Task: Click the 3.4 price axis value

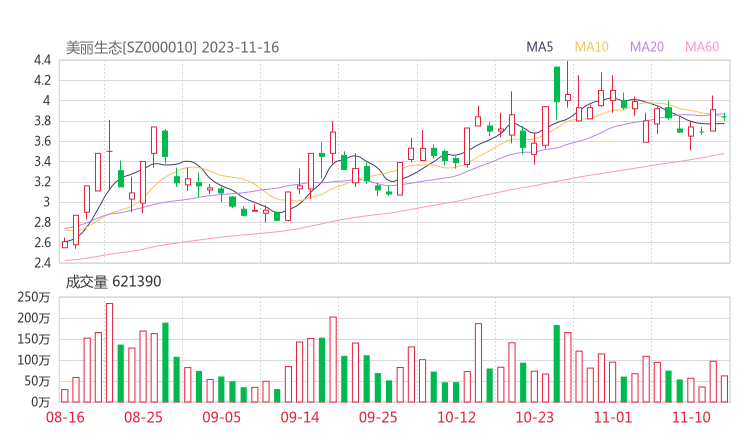Action: [42, 161]
